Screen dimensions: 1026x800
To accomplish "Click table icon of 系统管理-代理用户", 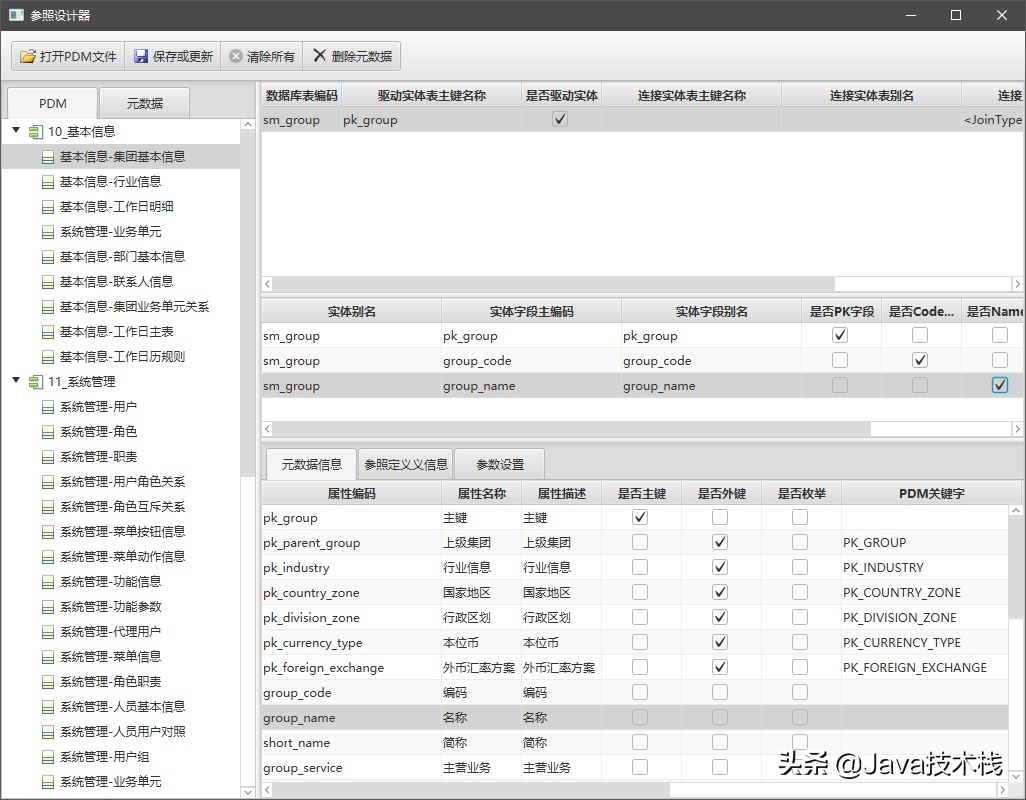I will (x=48, y=632).
